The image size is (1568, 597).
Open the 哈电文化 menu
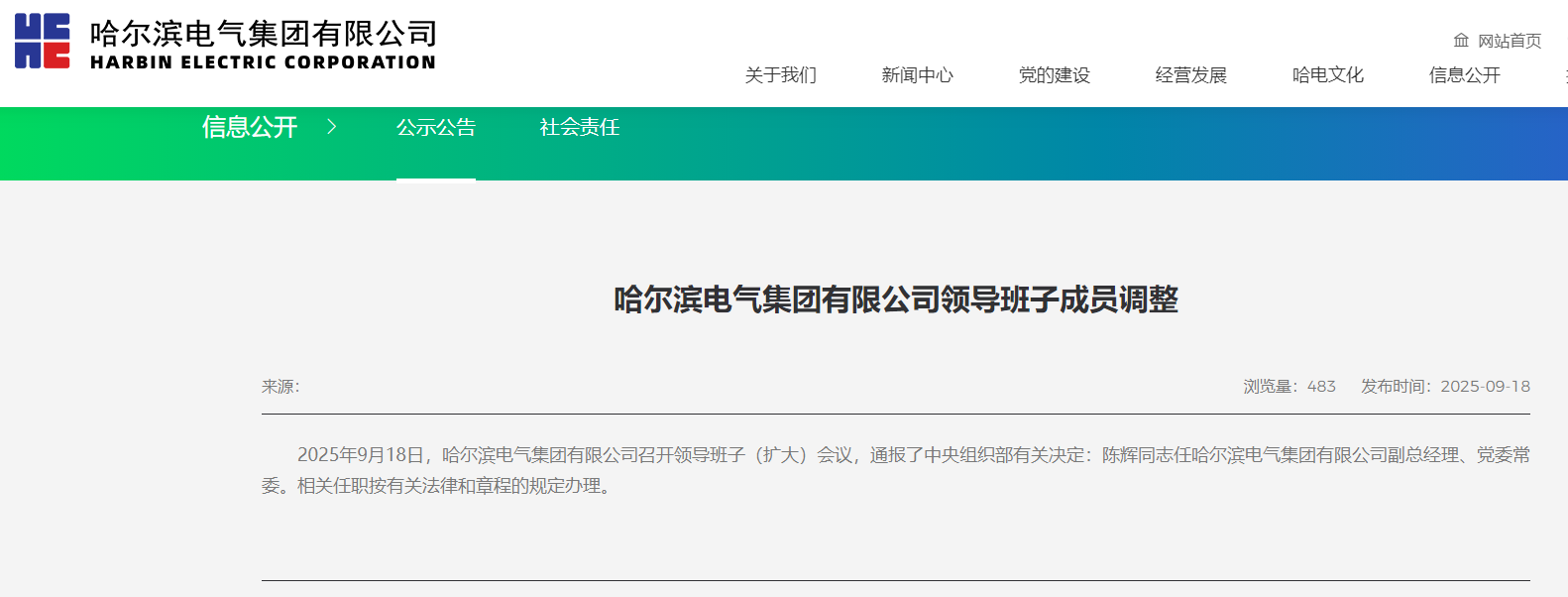(1328, 75)
